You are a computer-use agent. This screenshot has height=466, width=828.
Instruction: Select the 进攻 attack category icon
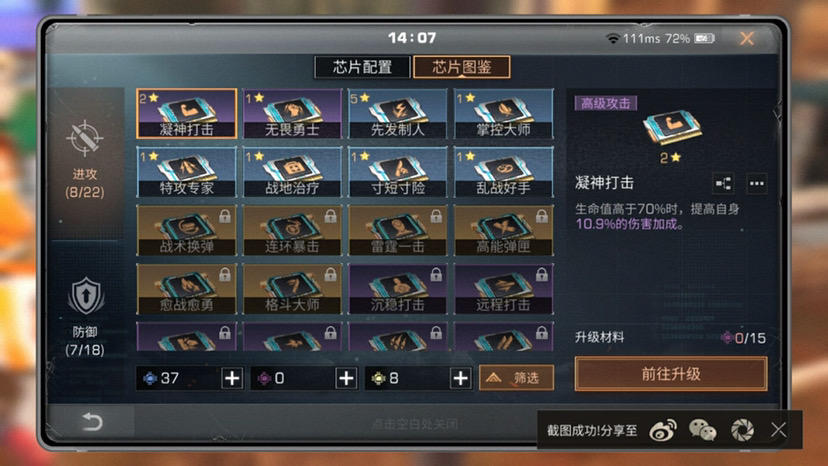pyautogui.click(x=84, y=139)
